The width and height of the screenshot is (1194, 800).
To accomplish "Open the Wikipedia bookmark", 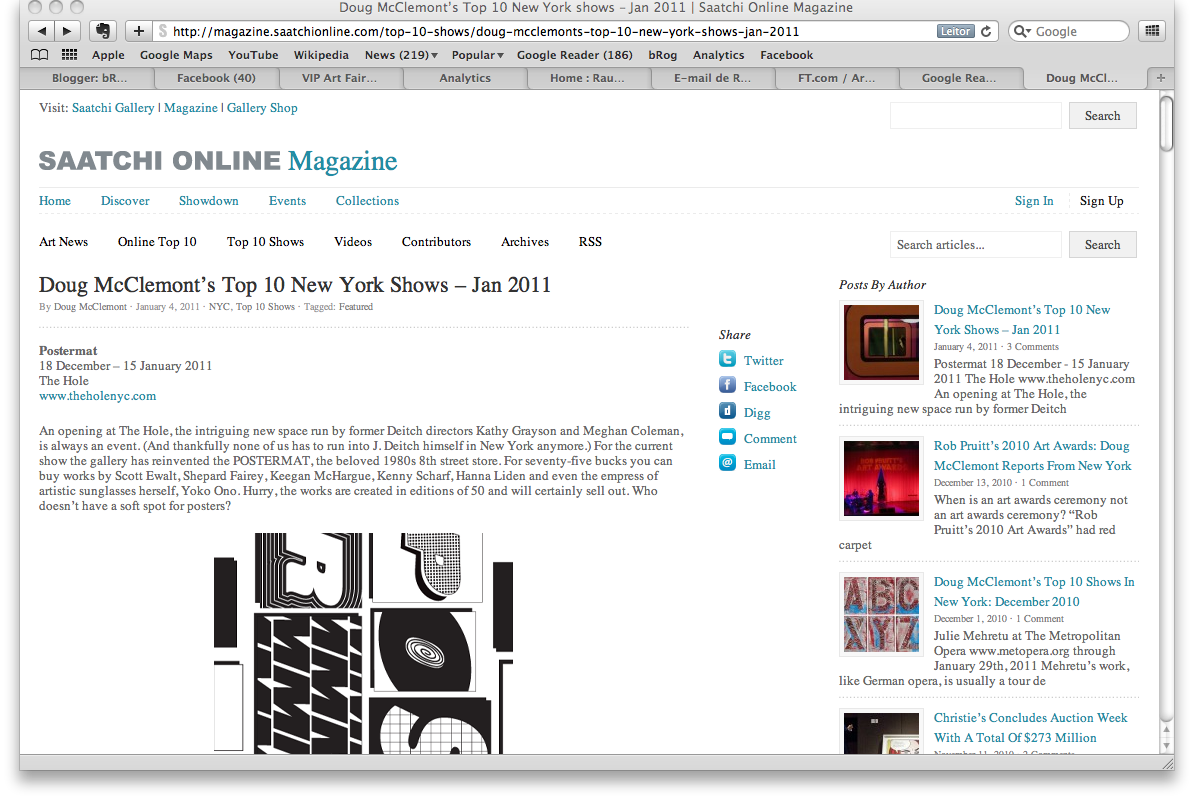I will tap(321, 55).
